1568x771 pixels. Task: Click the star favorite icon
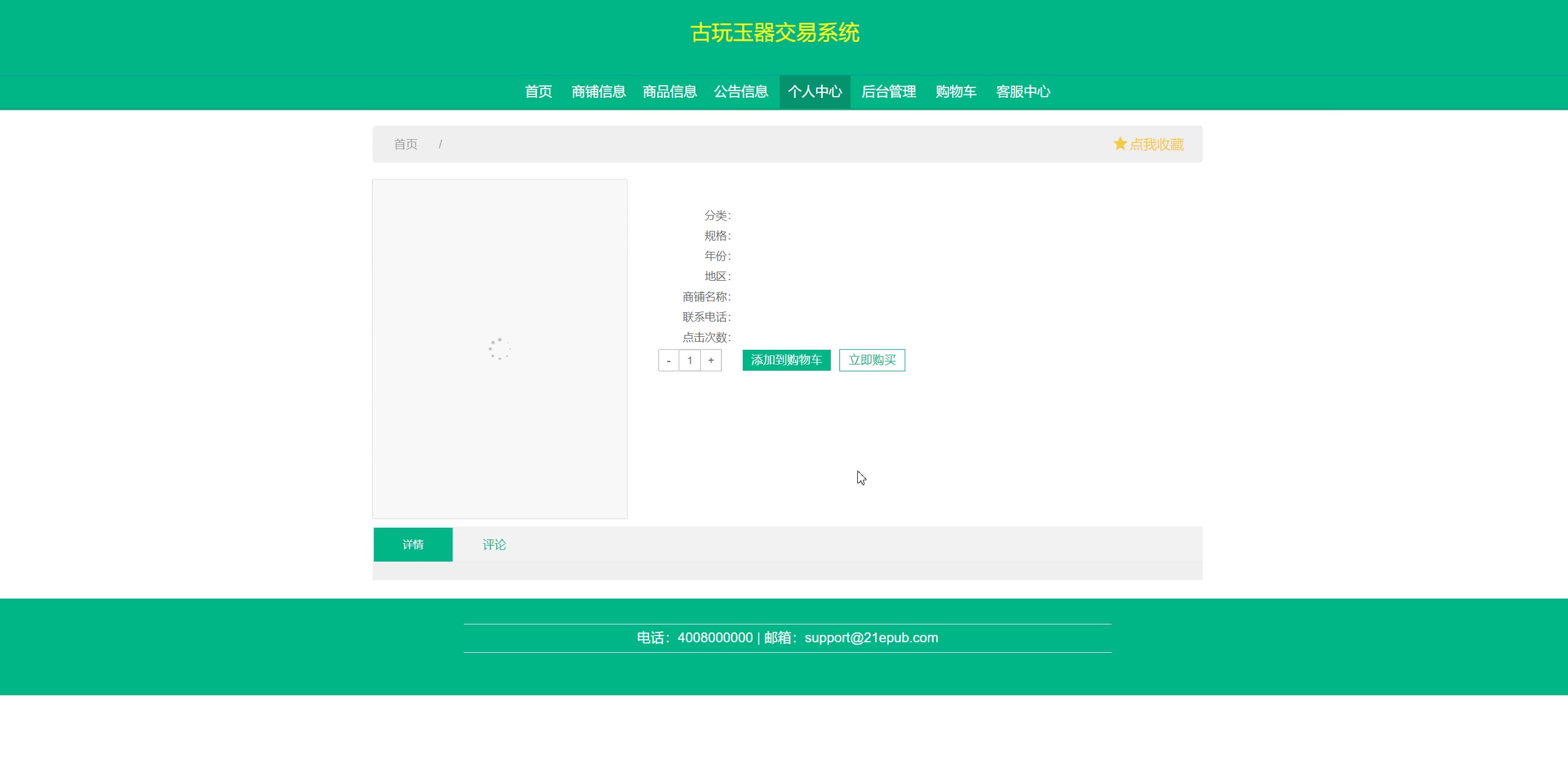click(1120, 144)
